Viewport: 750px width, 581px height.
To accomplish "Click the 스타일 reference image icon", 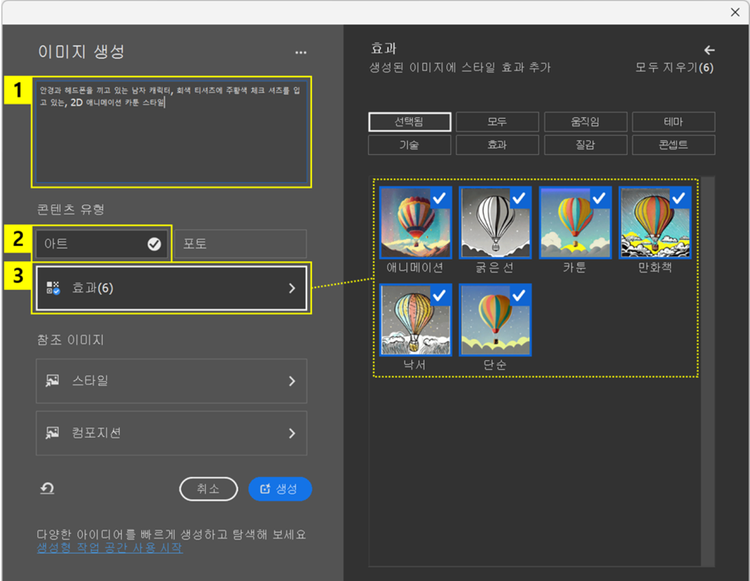I will (52, 381).
